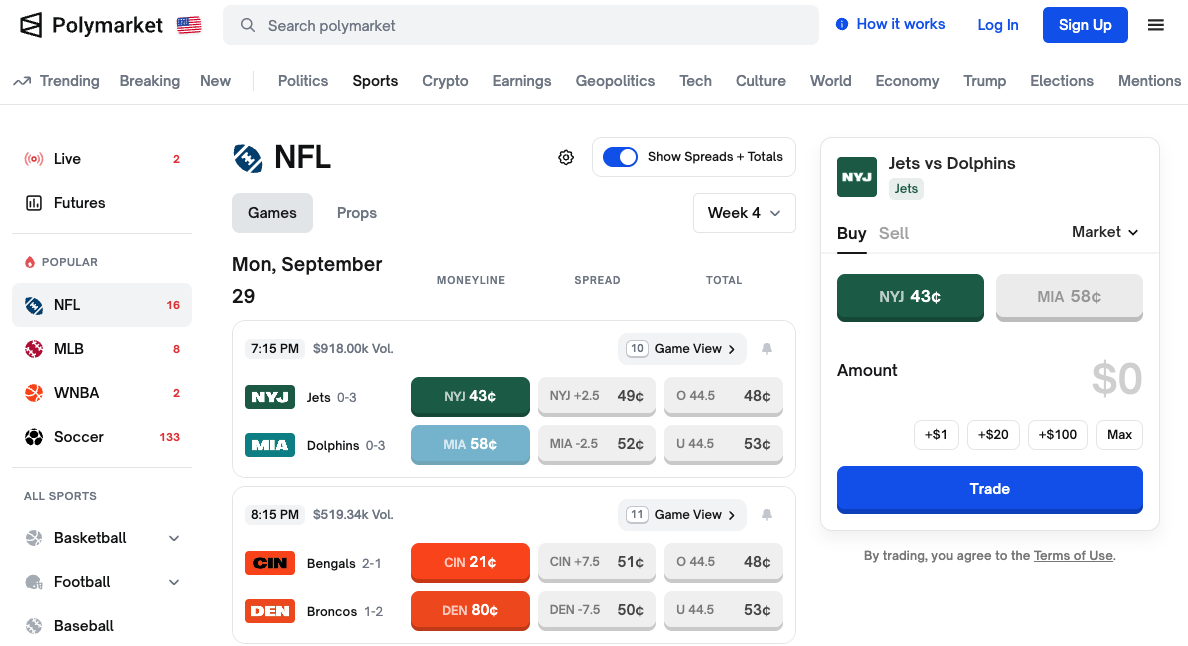Screen dimensions: 1188x646
Task: Pick CIN 21¢ moneyline
Action: 470,562
